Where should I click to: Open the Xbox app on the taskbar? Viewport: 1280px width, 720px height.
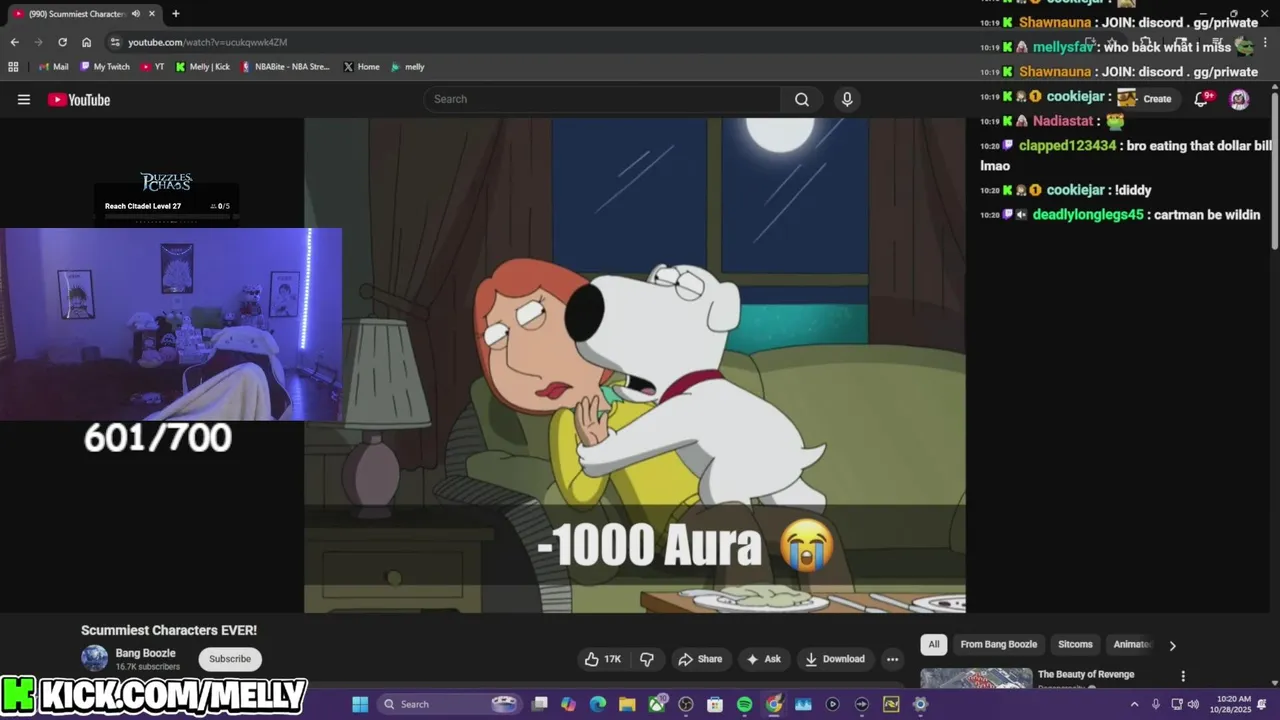coord(657,704)
